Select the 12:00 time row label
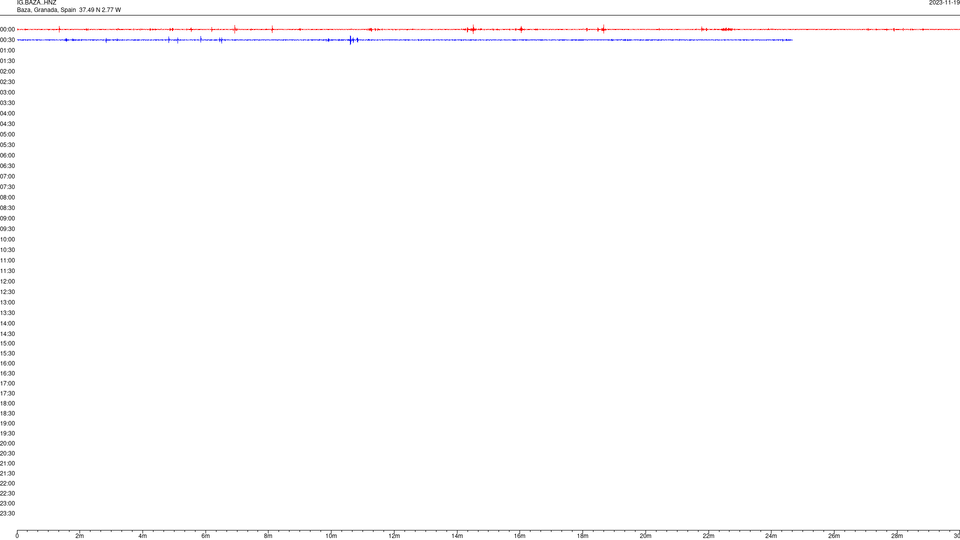The width and height of the screenshot is (960, 540). point(7,282)
